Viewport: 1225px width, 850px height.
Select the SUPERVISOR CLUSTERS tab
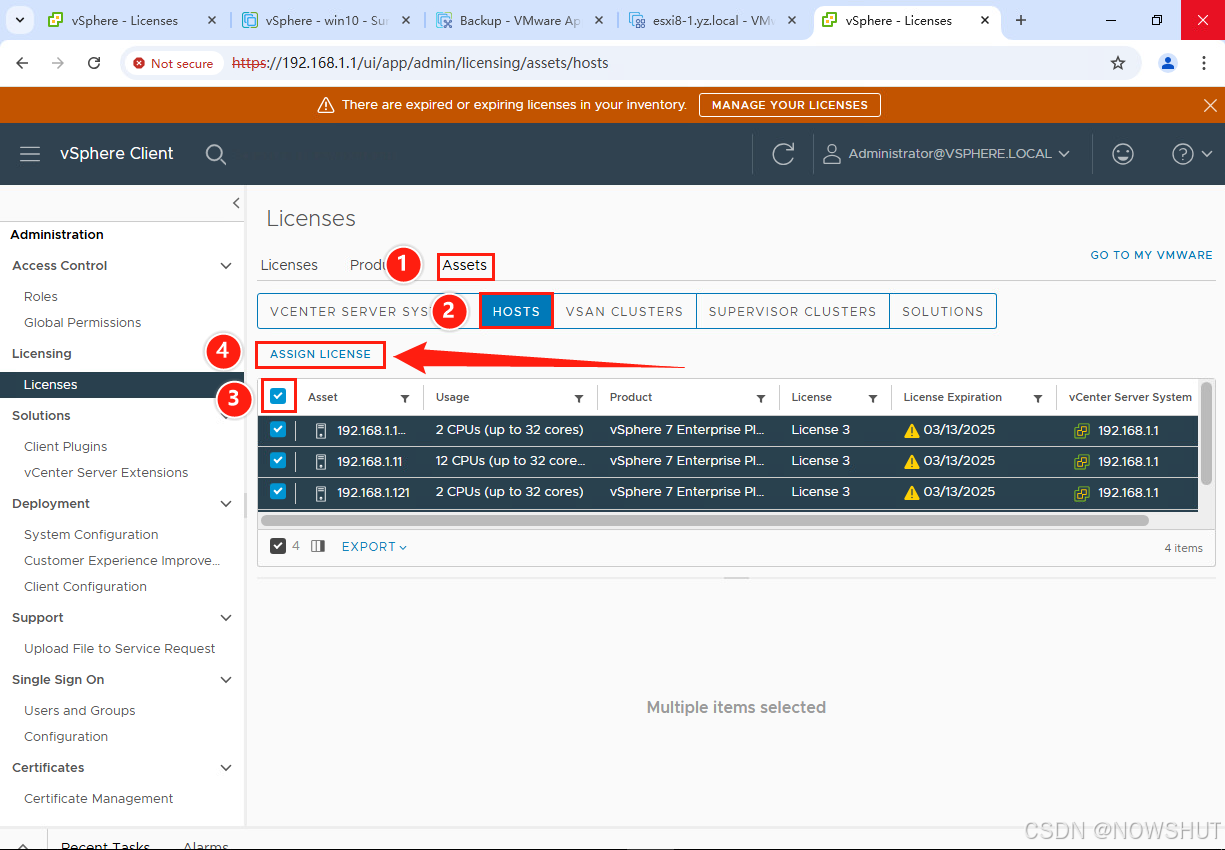792,311
